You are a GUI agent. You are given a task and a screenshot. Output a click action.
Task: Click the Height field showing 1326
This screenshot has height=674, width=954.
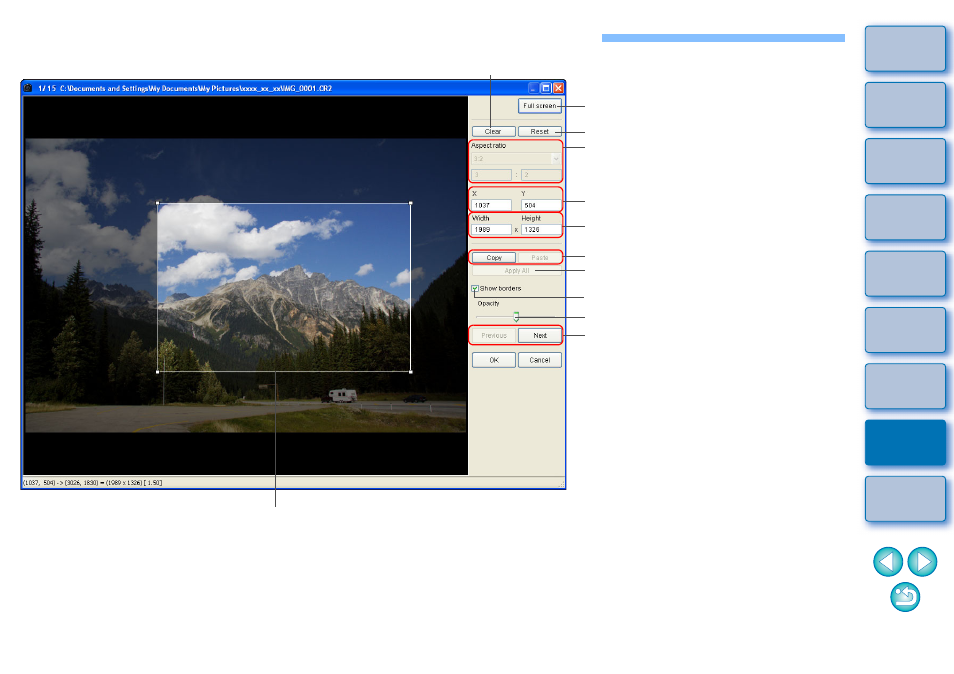click(541, 230)
